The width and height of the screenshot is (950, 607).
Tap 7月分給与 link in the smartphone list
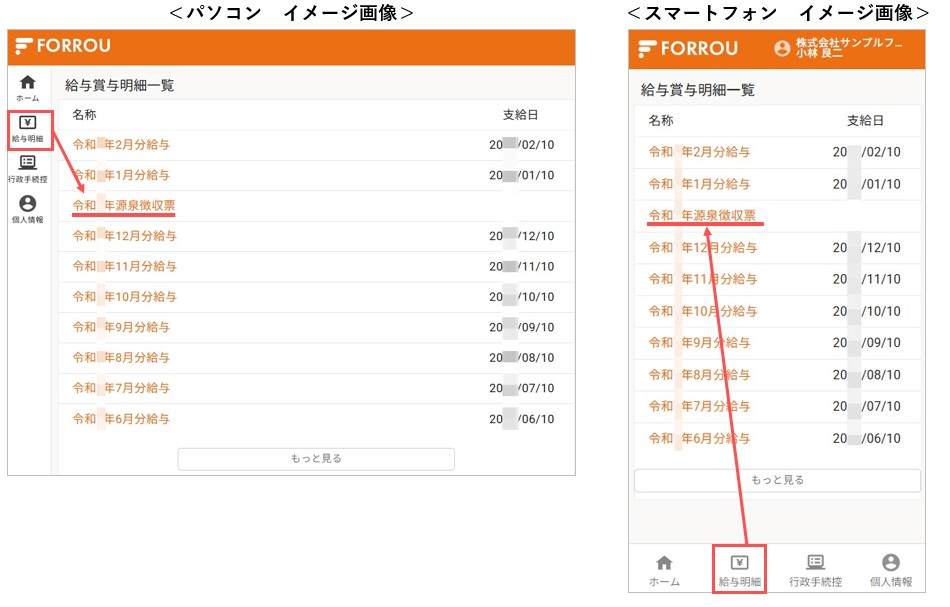(x=699, y=406)
